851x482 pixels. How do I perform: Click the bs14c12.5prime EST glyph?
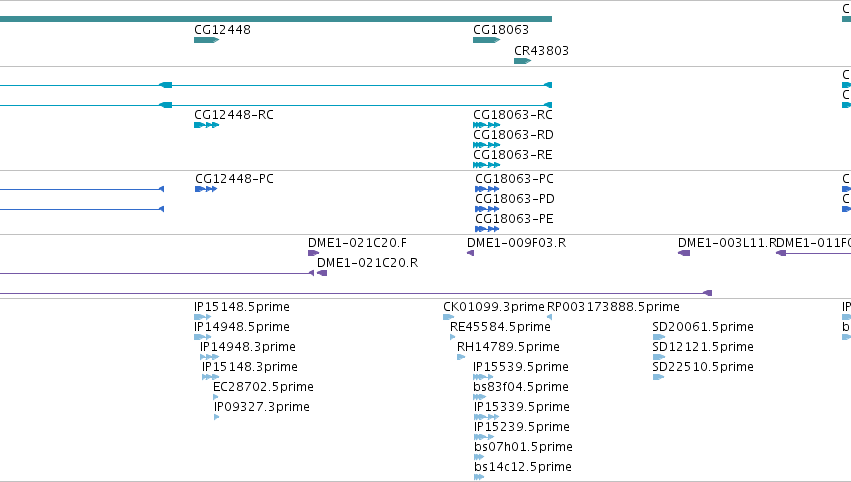[x=479, y=477]
